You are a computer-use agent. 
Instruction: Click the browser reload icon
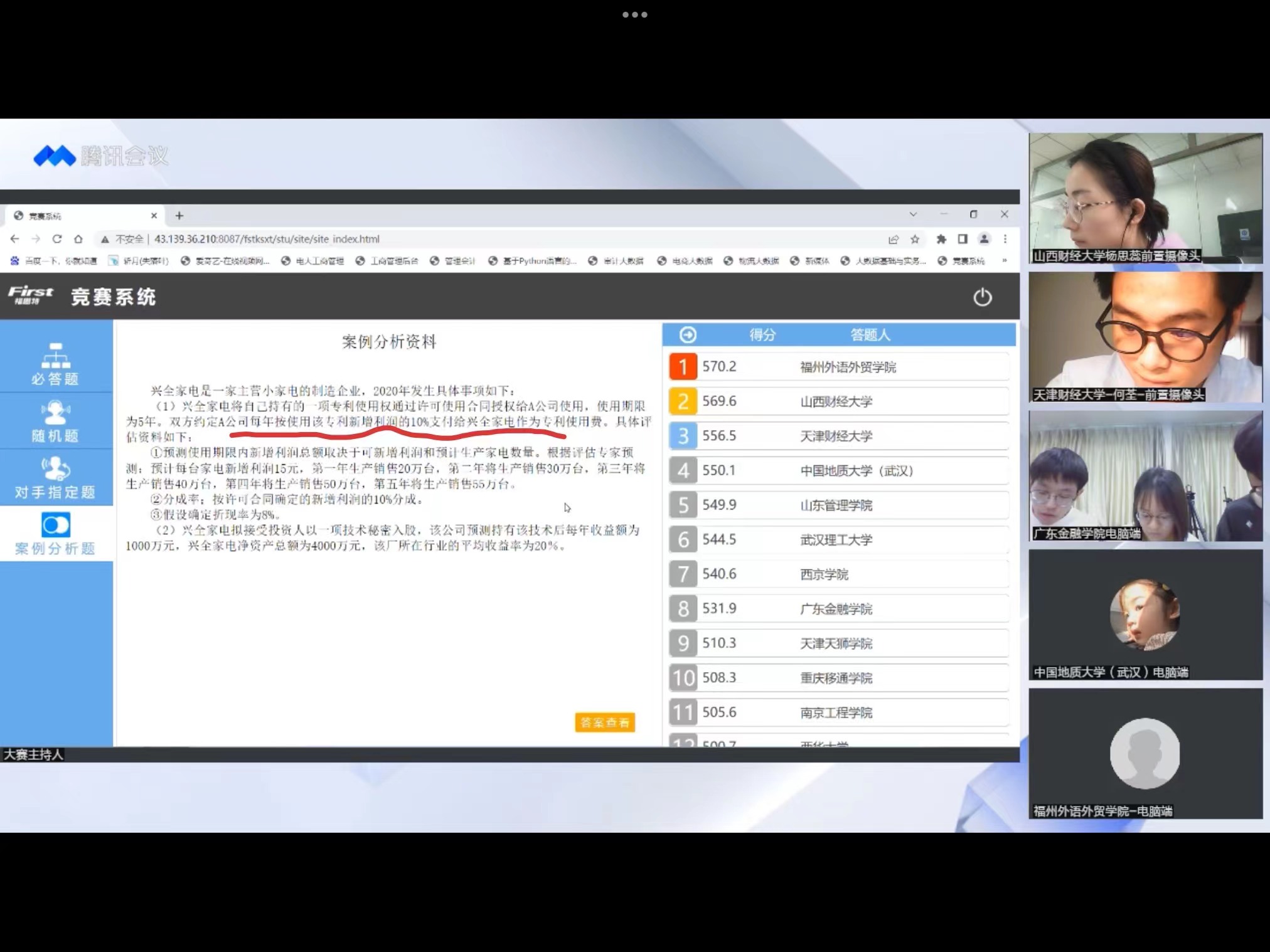pos(57,239)
